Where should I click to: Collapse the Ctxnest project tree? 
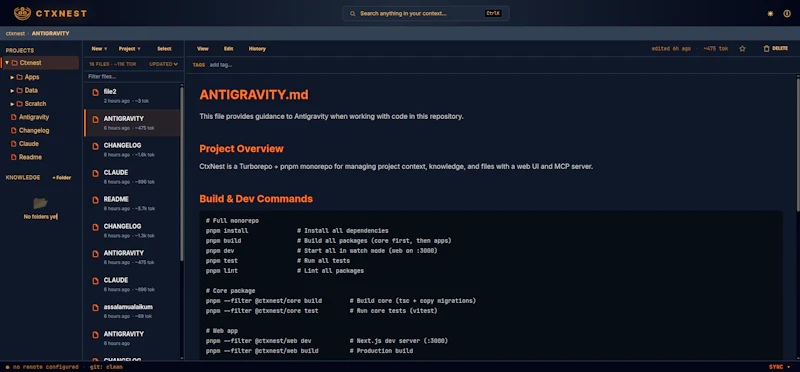7,63
